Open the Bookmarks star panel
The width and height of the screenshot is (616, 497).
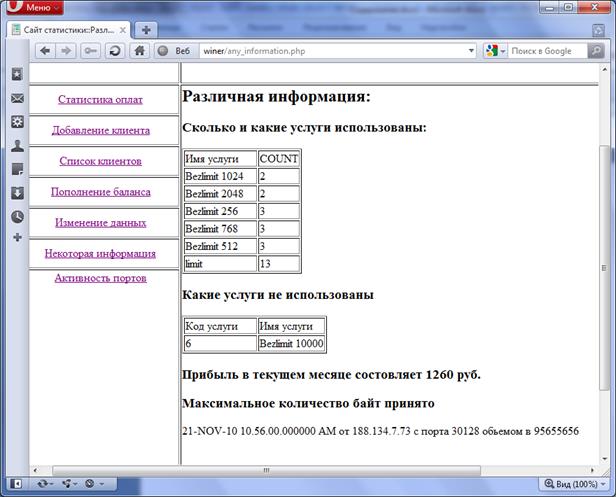(x=17, y=75)
